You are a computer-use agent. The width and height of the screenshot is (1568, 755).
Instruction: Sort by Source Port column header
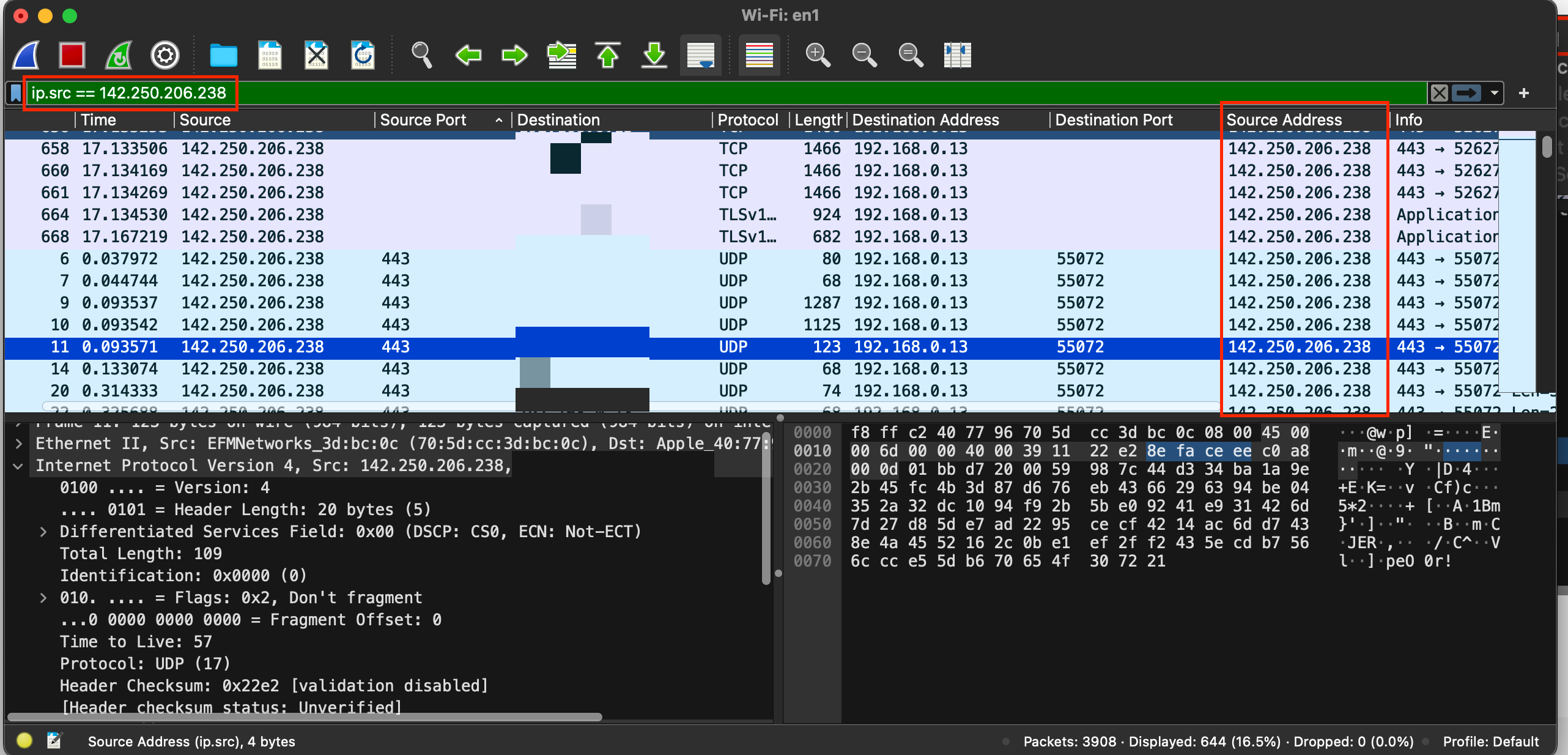tap(423, 120)
